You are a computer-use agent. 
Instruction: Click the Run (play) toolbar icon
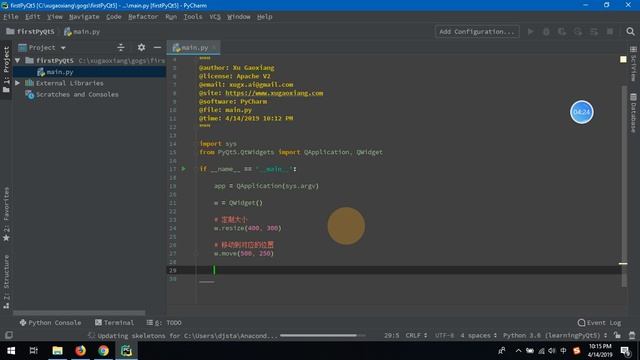pyautogui.click(x=530, y=31)
